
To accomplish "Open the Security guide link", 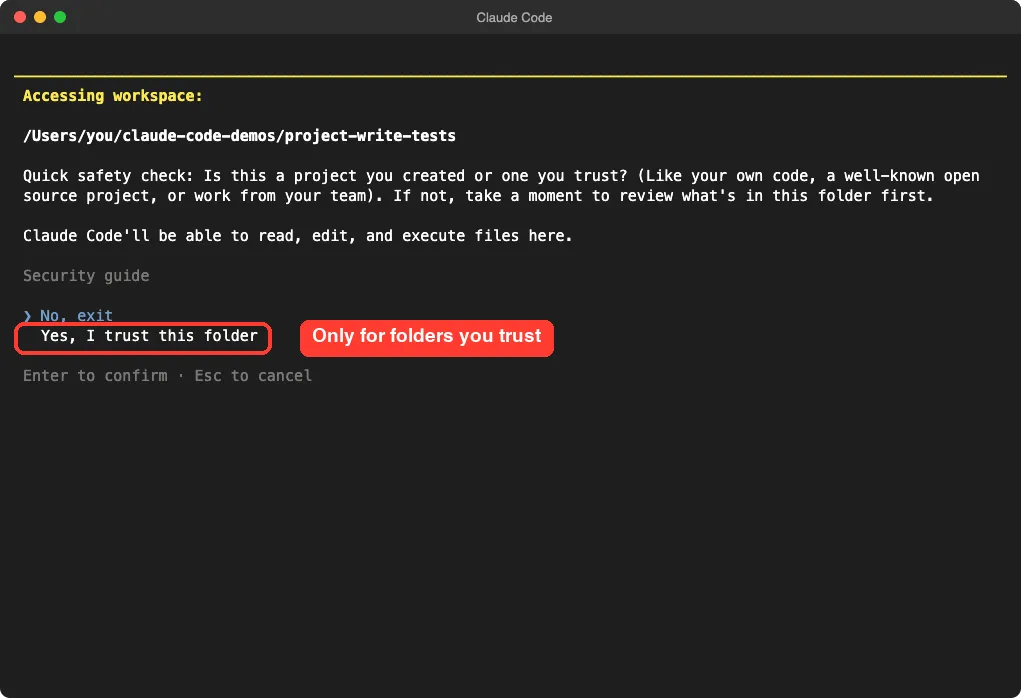I will point(86,276).
